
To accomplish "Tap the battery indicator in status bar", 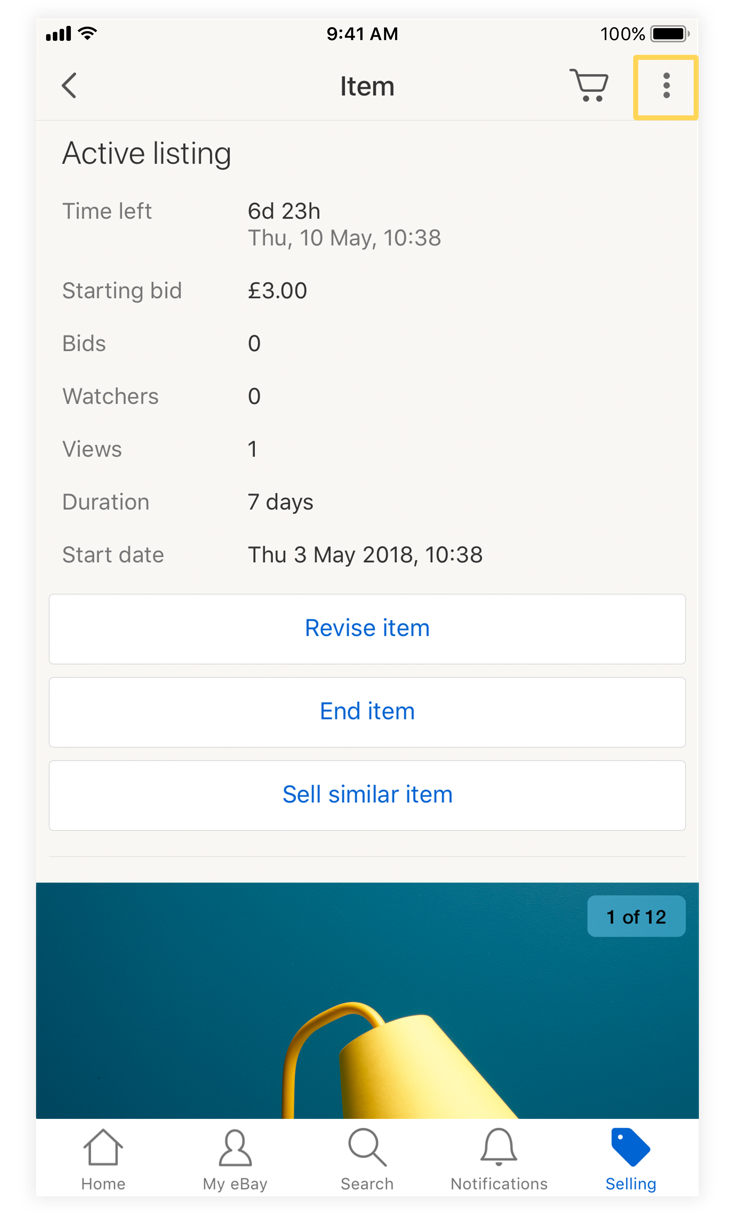I will (x=670, y=34).
